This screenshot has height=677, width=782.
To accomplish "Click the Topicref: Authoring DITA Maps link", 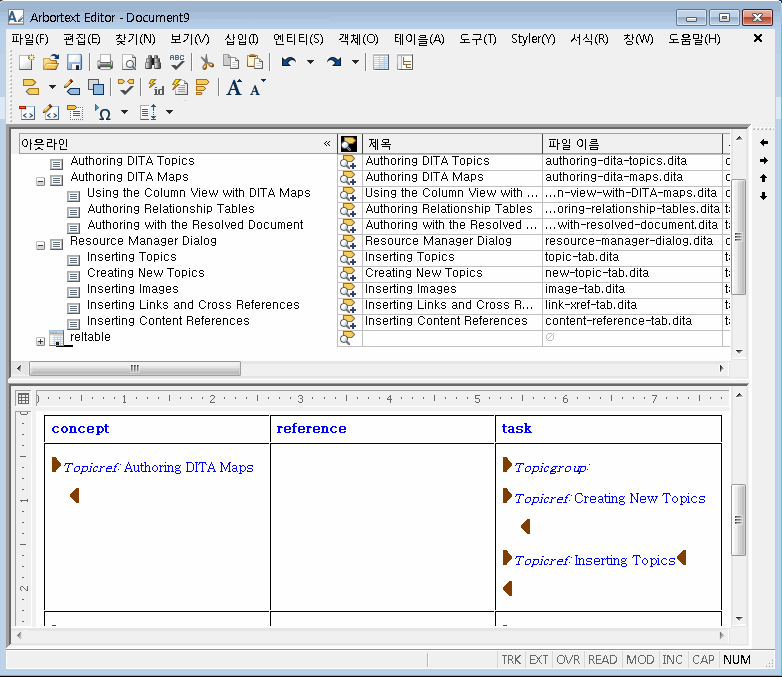I will [158, 467].
